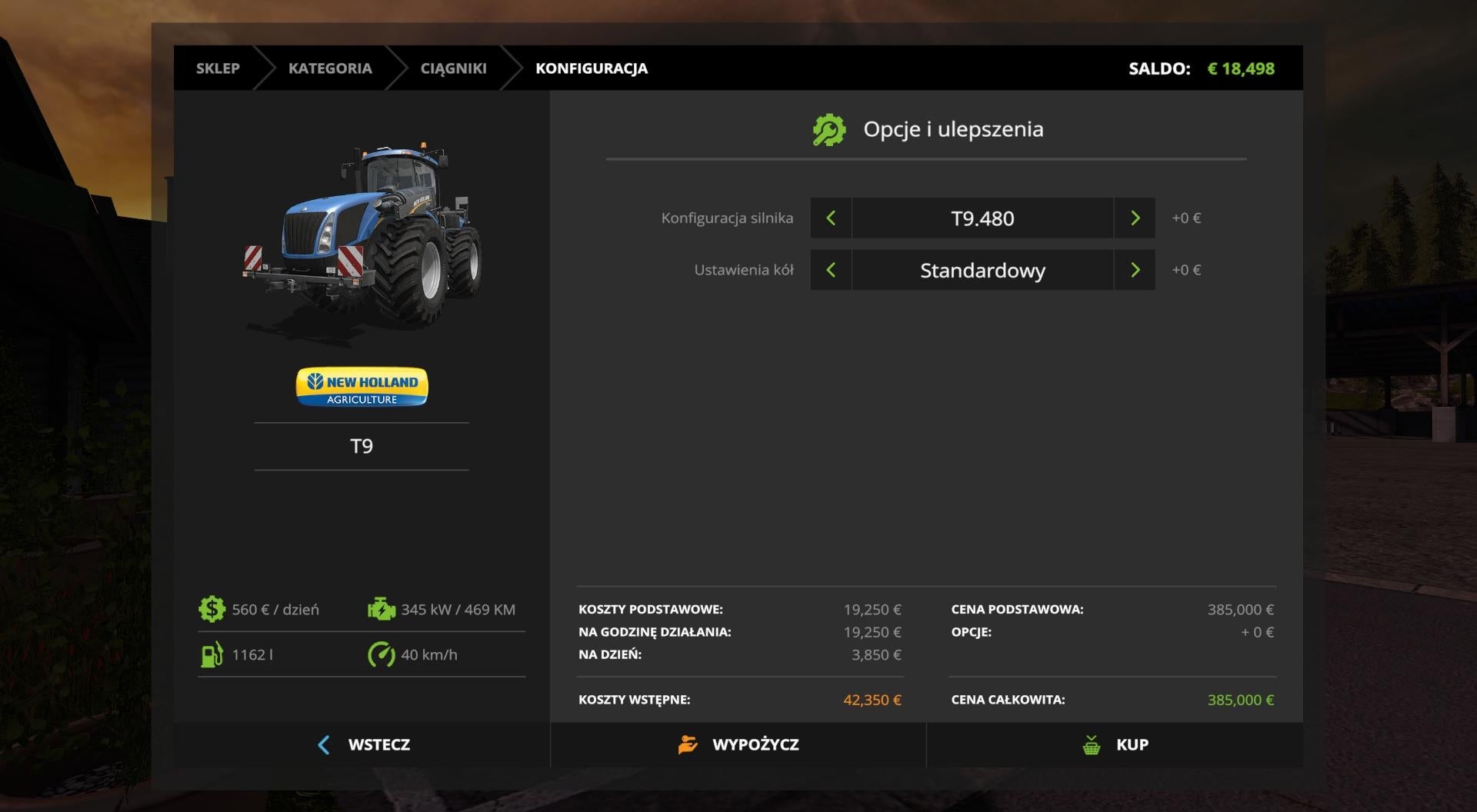Click the 560 € / dzień value
Image resolution: width=1477 pixels, height=812 pixels.
click(x=275, y=609)
